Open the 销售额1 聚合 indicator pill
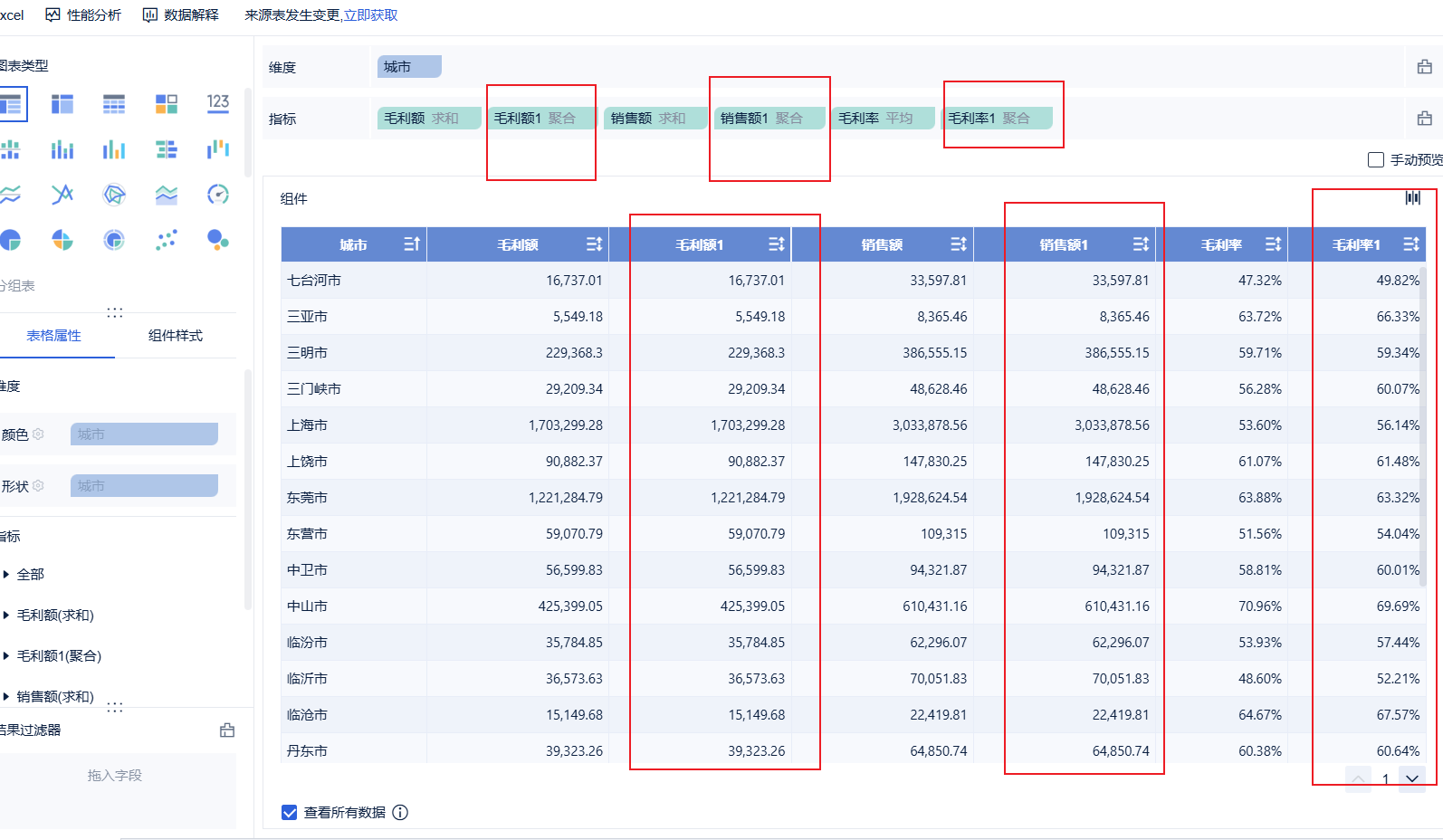This screenshot has height=840, width=1443. (769, 119)
